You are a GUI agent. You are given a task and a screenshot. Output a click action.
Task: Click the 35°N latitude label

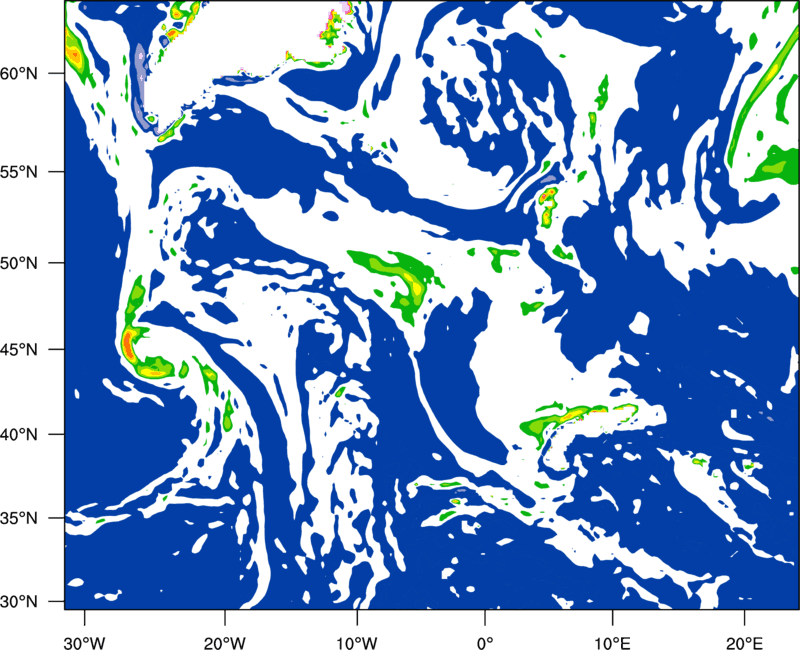click(x=19, y=518)
